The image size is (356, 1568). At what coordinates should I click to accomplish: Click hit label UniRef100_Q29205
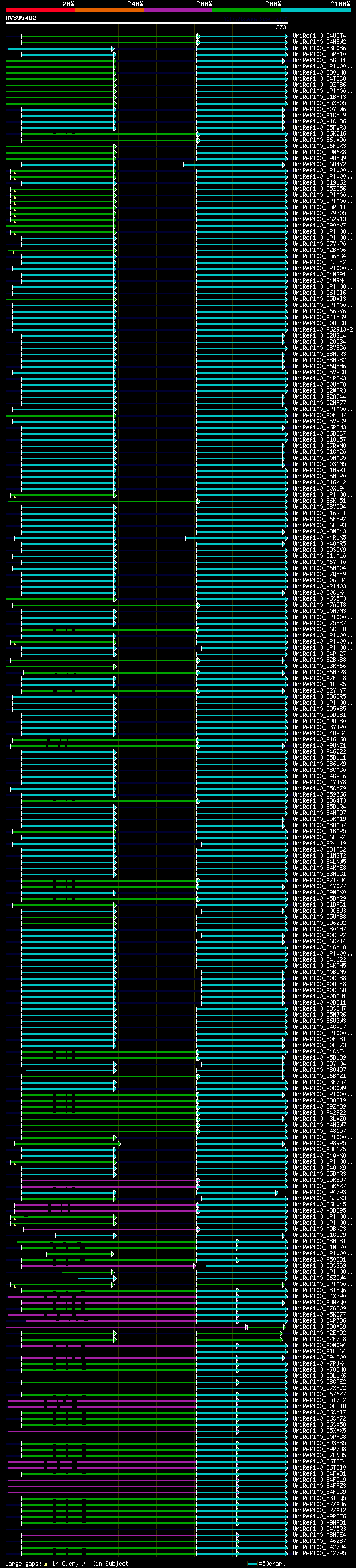pos(319,213)
